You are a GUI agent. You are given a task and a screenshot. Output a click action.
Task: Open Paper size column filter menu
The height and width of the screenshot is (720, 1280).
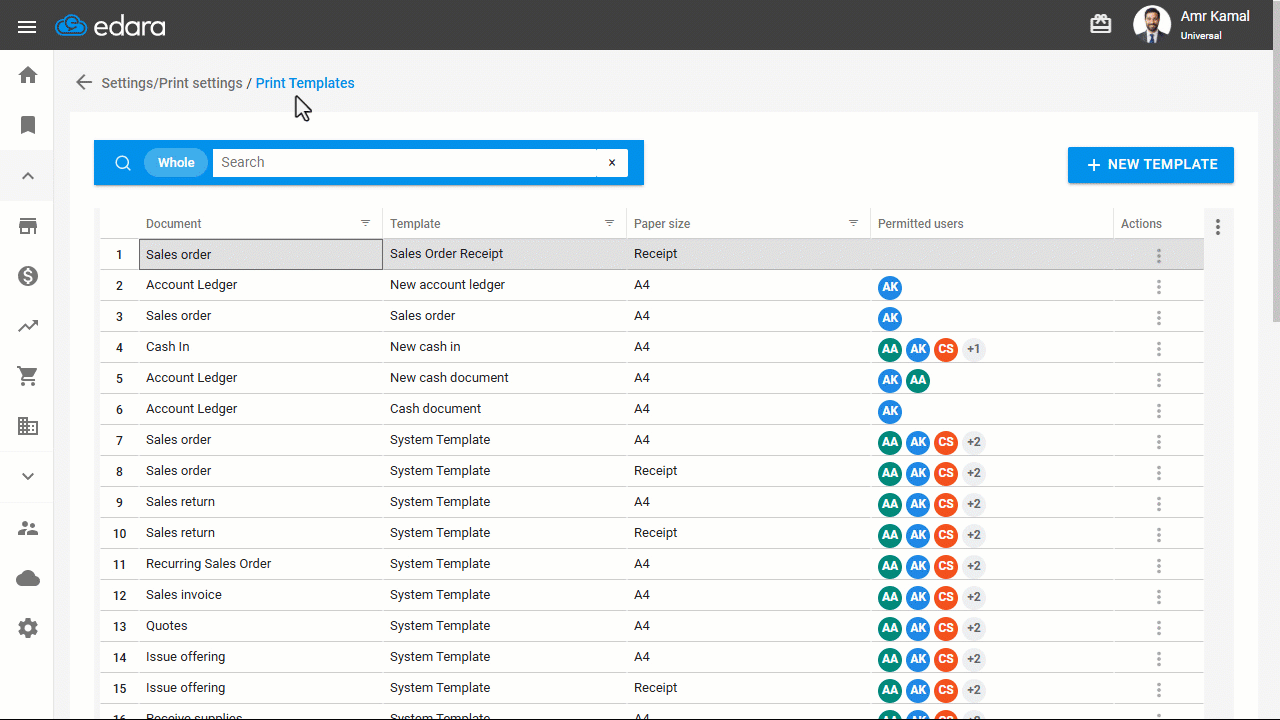pyautogui.click(x=854, y=223)
